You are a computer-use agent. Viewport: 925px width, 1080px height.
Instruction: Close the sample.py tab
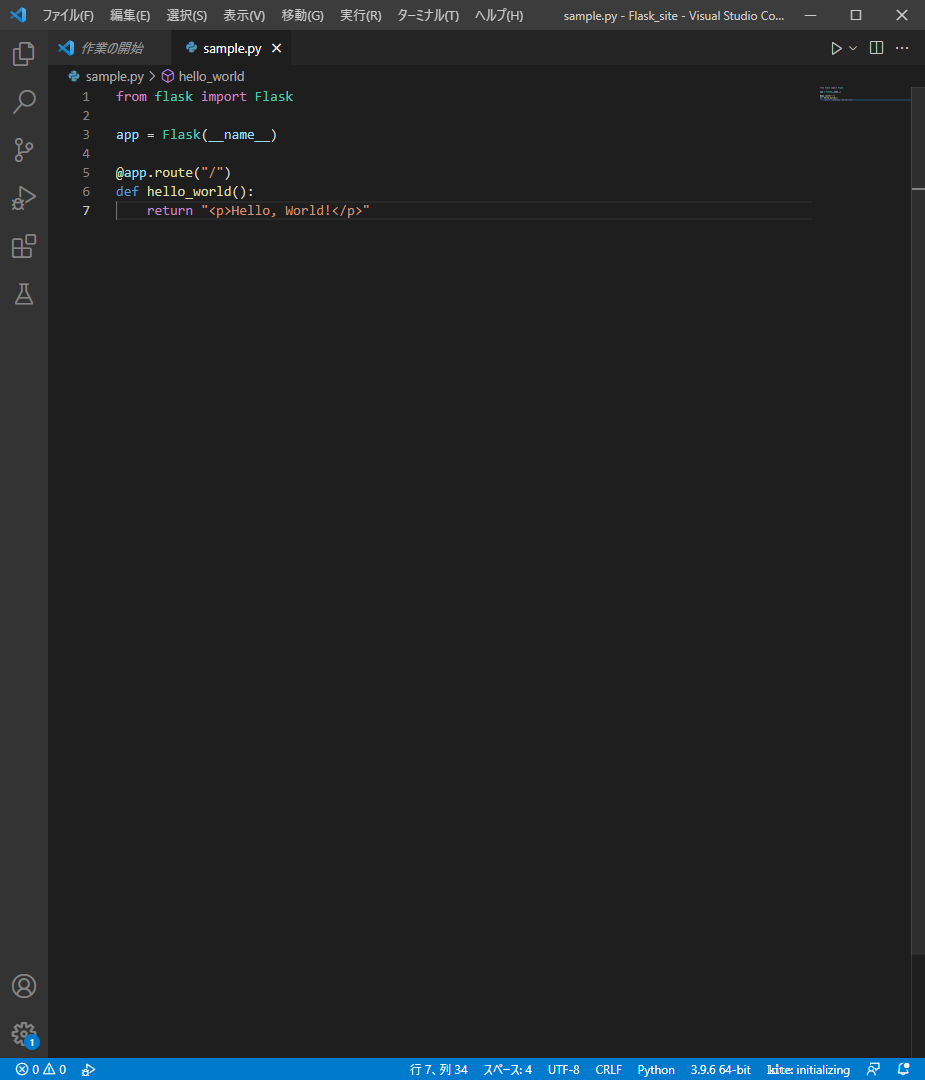click(277, 48)
